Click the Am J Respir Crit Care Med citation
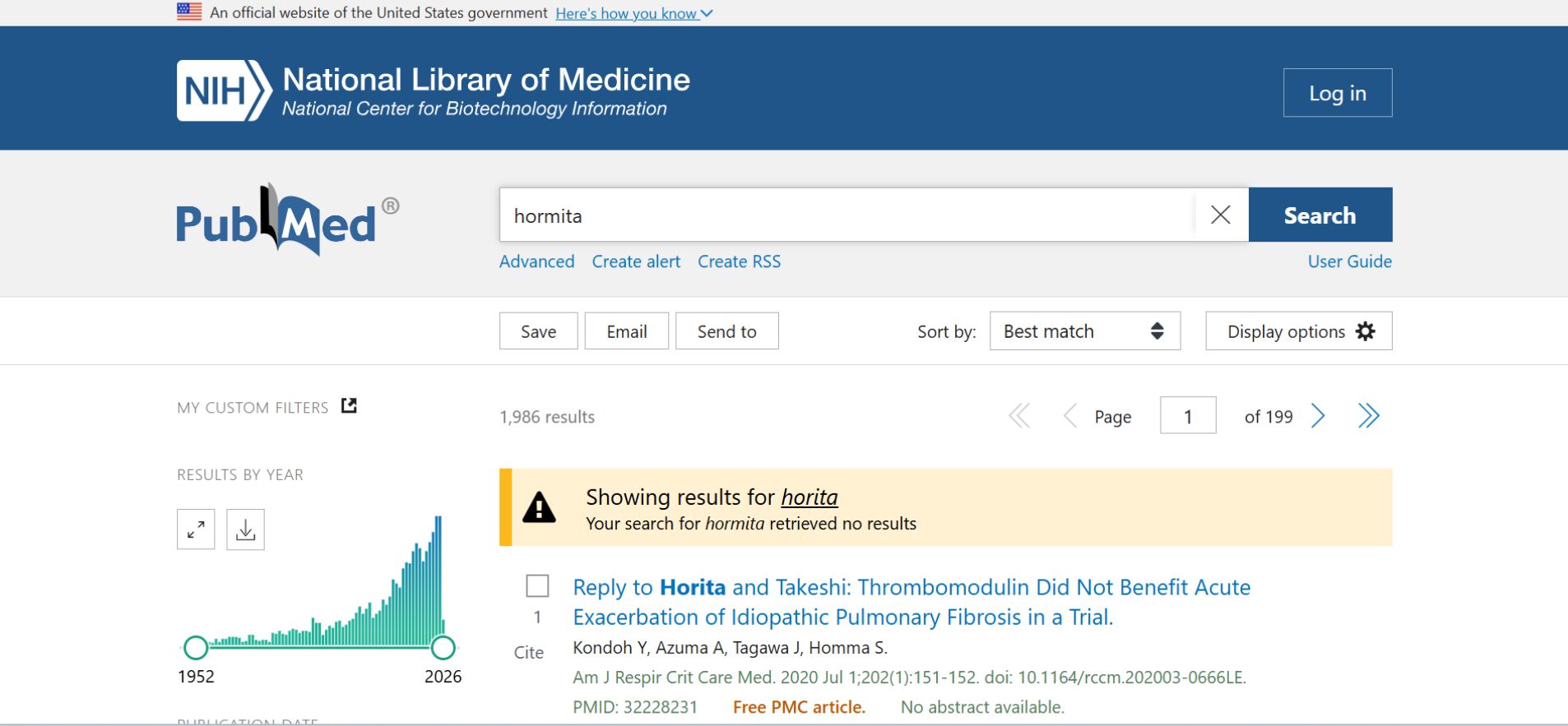 (x=910, y=677)
